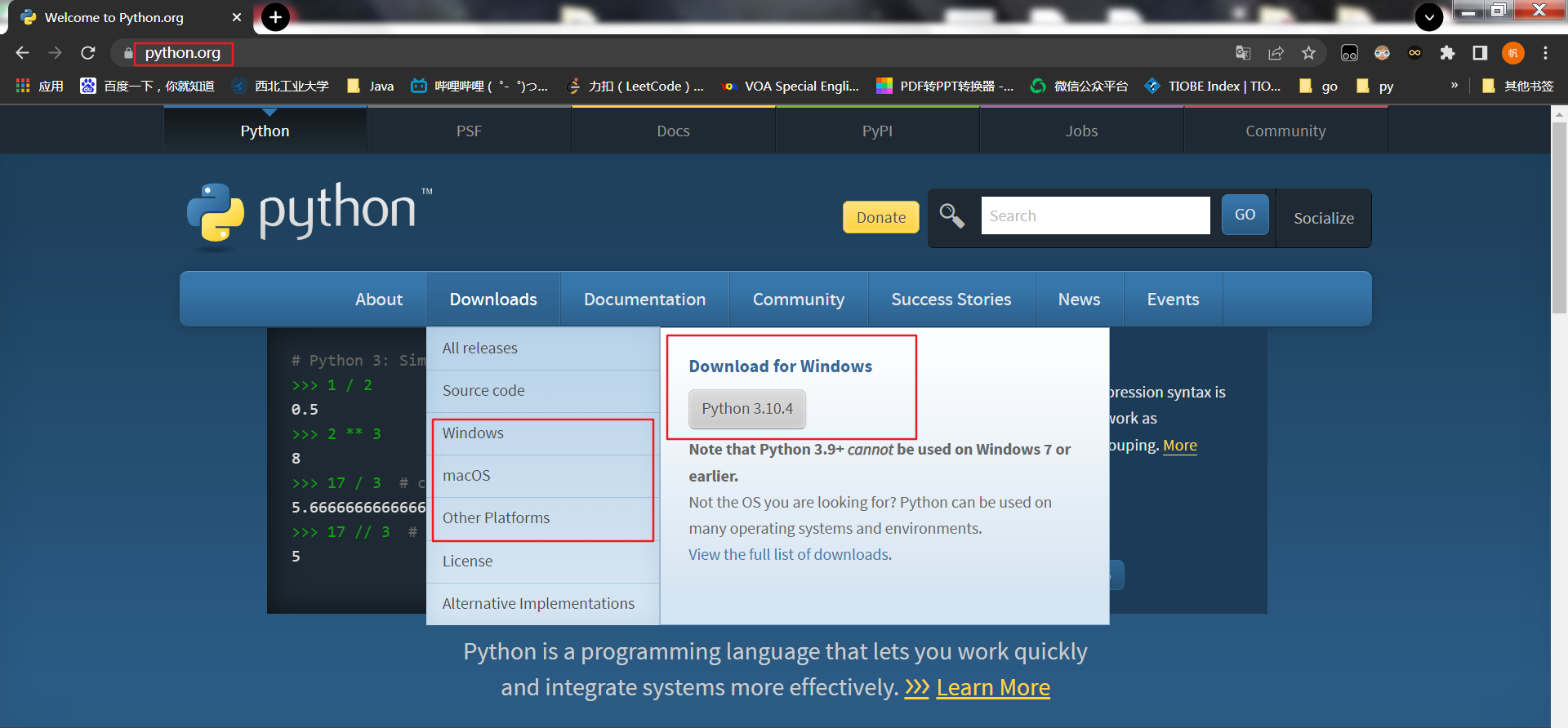This screenshot has width=1568, height=728.
Task: Open the TIOBE Index bookmark
Action: [x=1213, y=86]
